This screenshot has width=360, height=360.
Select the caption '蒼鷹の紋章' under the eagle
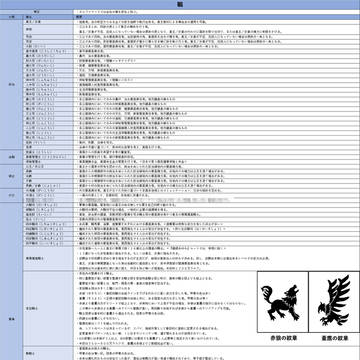point(335,338)
